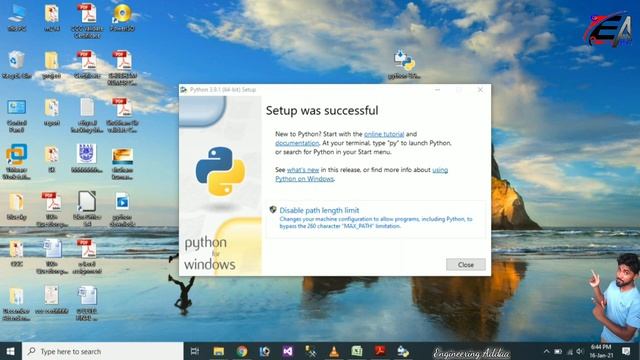Click the shield icon beside Disable path length limit
This screenshot has width=640, height=360.
tap(273, 210)
